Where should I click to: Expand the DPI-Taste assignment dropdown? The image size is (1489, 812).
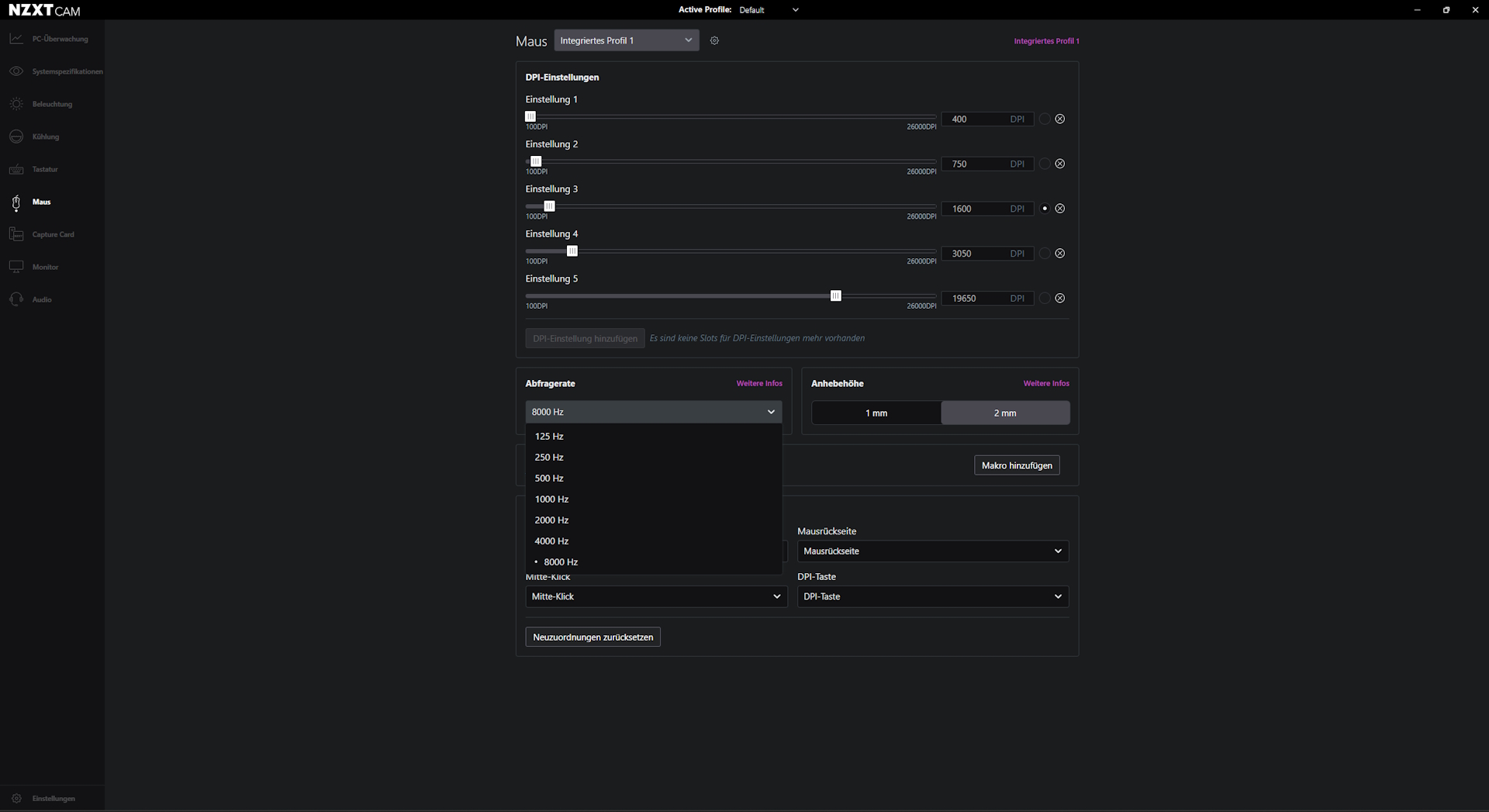pos(932,597)
